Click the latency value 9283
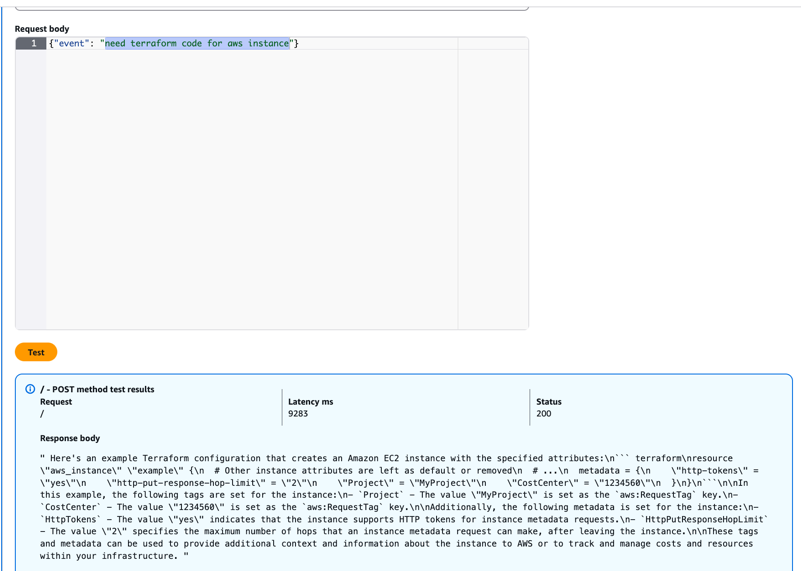801x571 pixels. [x=298, y=414]
